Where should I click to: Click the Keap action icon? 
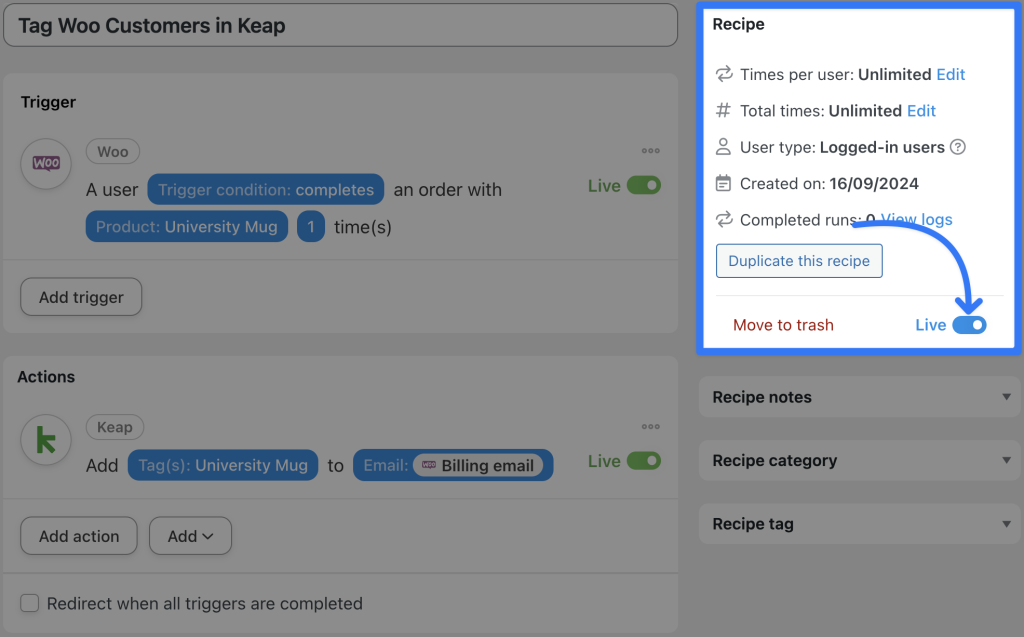coord(45,440)
